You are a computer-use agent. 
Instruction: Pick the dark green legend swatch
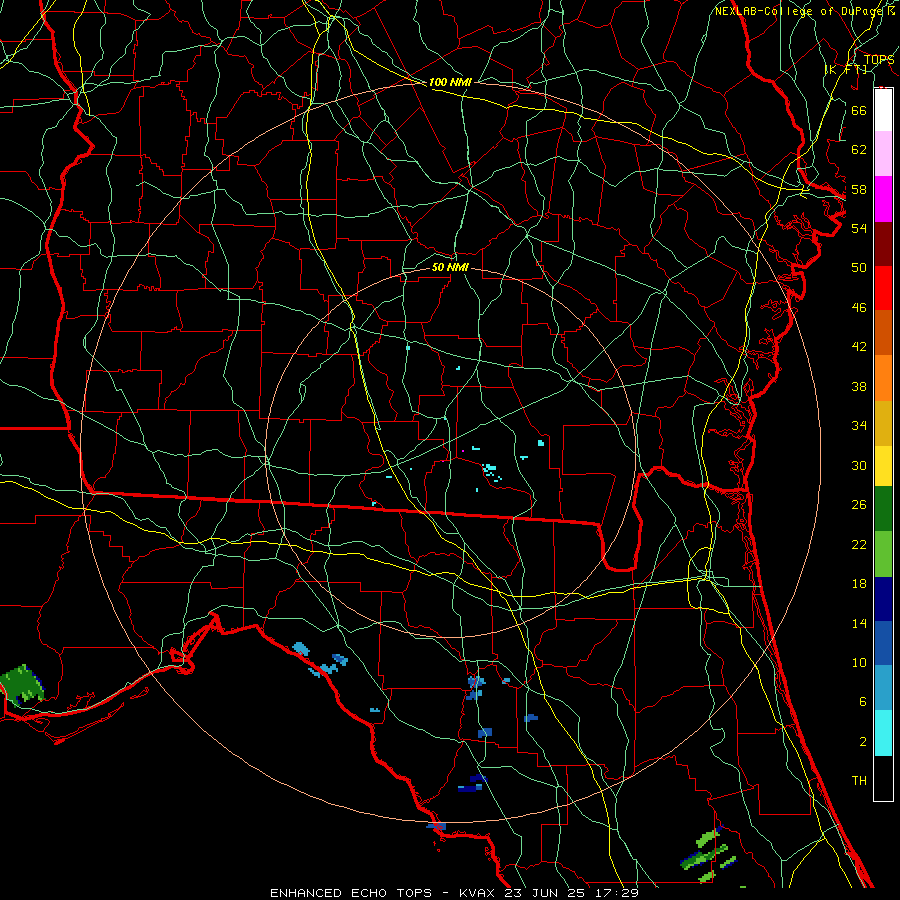click(883, 508)
